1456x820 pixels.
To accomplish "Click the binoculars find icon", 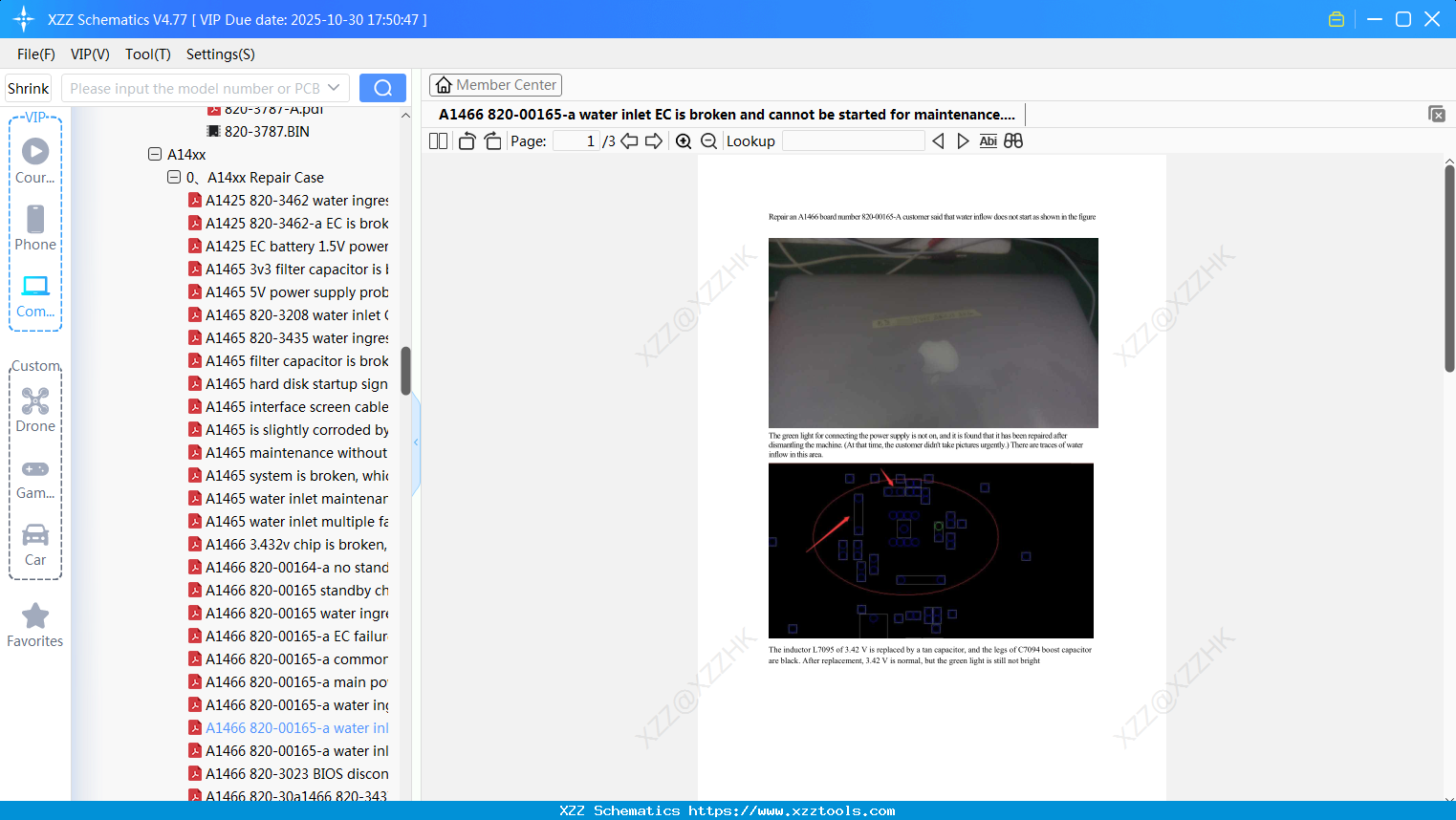I will (1013, 140).
